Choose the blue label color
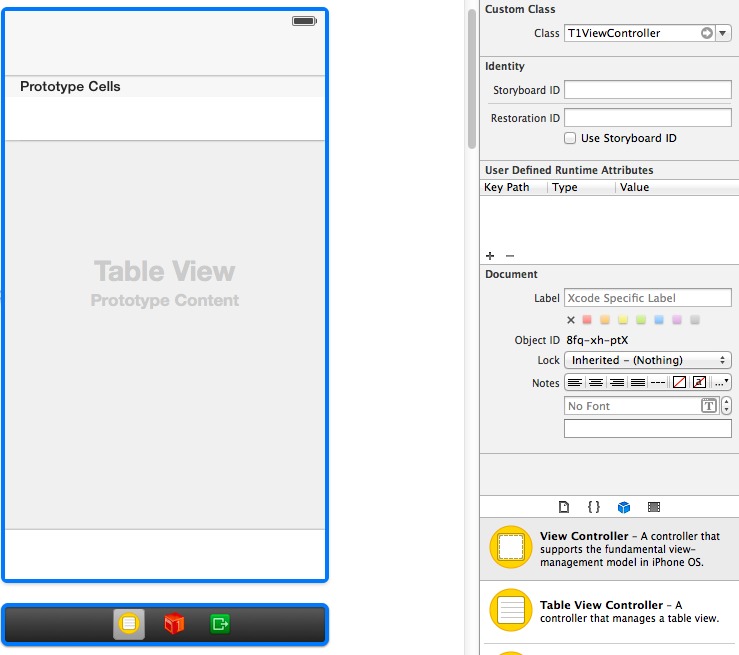Viewport: 739px width, 655px height. [x=659, y=320]
